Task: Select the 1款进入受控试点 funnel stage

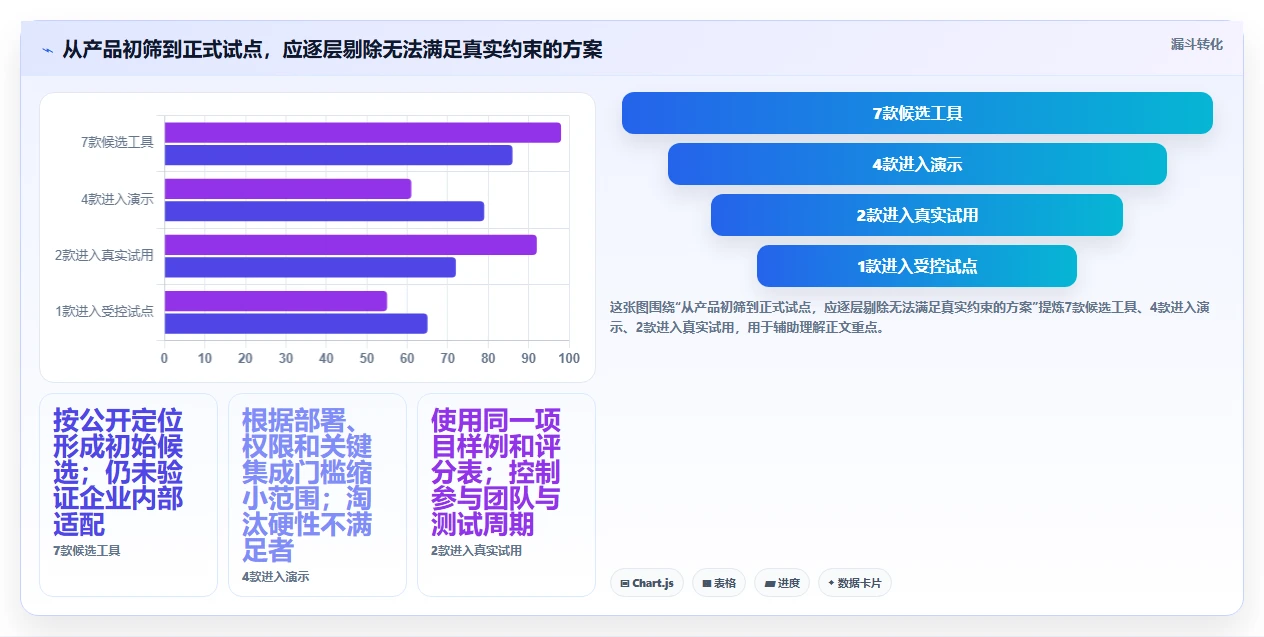Action: coord(917,266)
